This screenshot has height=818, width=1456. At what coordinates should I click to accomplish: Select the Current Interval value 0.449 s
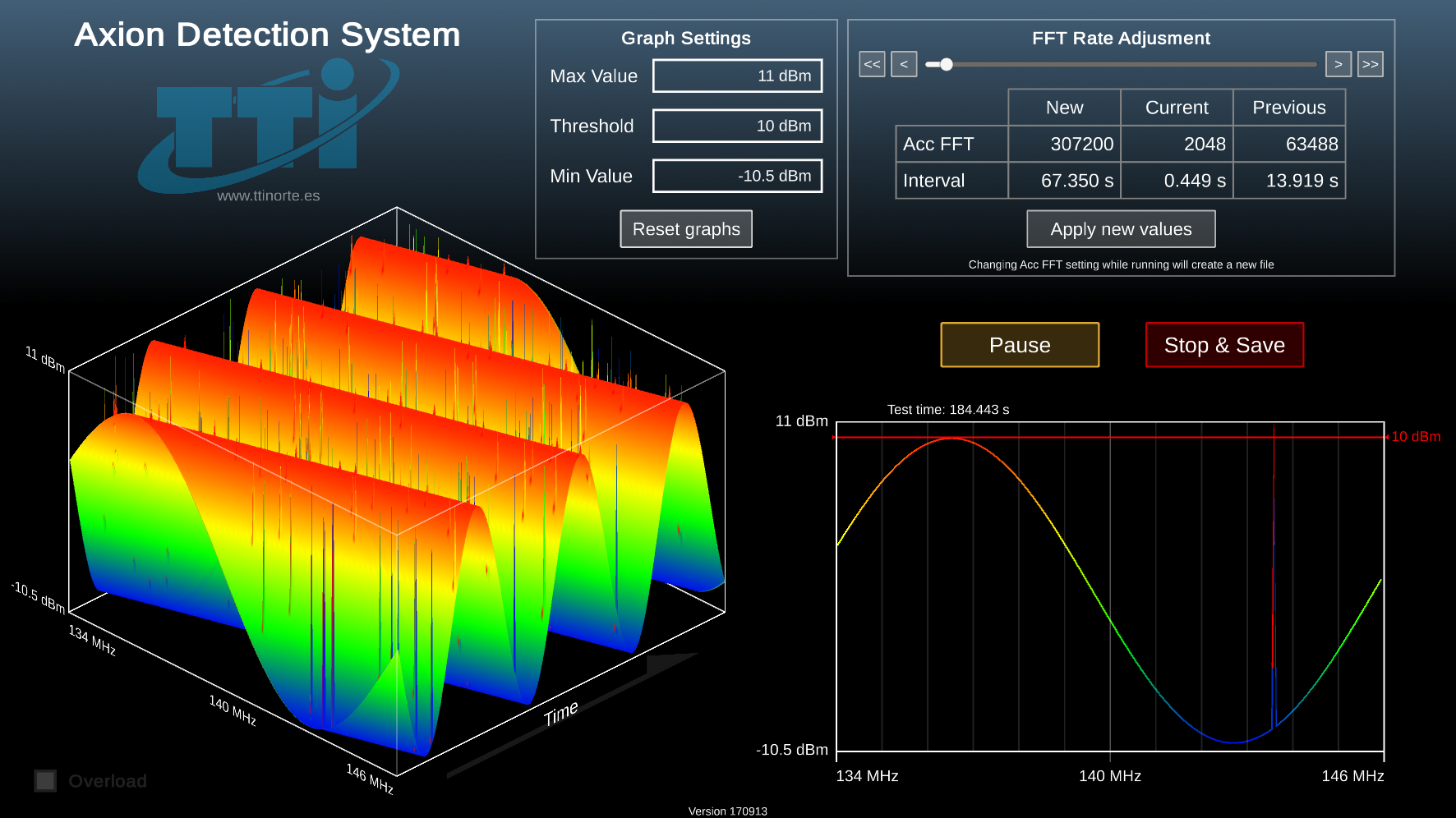click(1177, 181)
